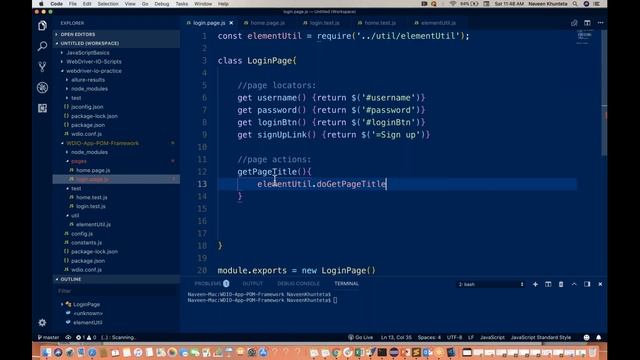This screenshot has width=640, height=360.
Task: Expand the WebDriver-IO-Scripts folder
Action: coord(93,62)
